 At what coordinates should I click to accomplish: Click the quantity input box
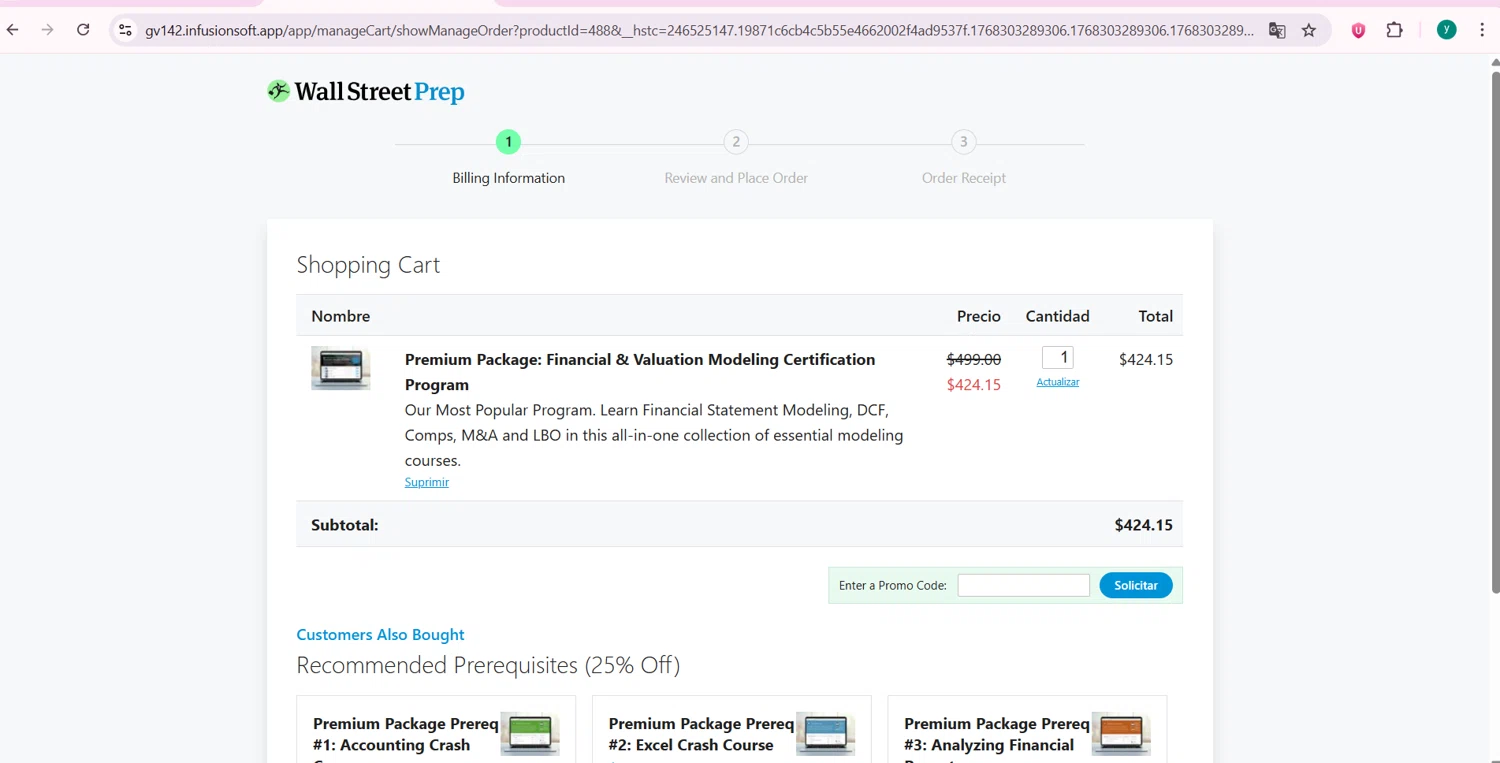coord(1057,358)
